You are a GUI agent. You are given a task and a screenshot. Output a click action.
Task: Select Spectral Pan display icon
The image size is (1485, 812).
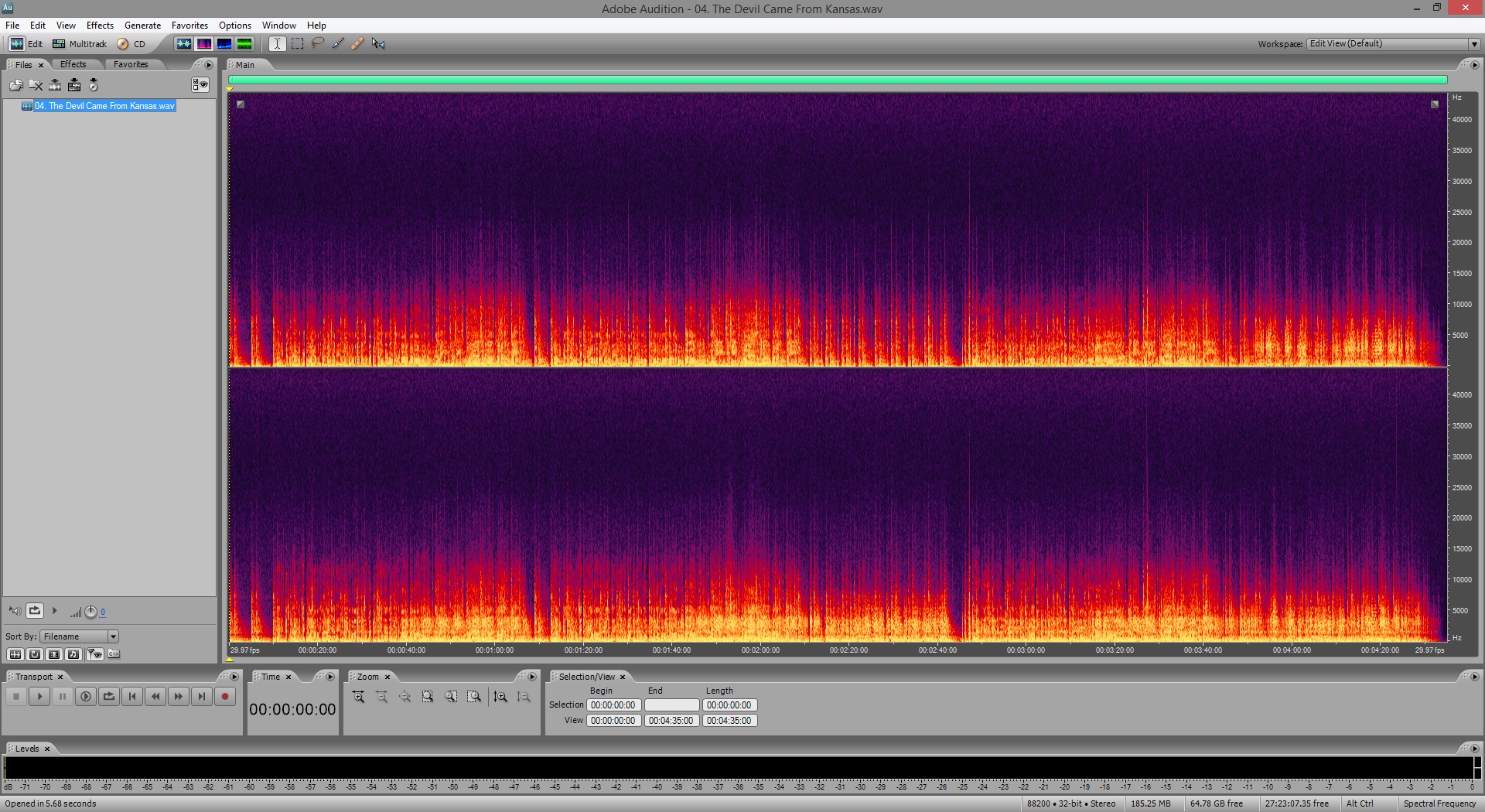pyautogui.click(x=224, y=44)
